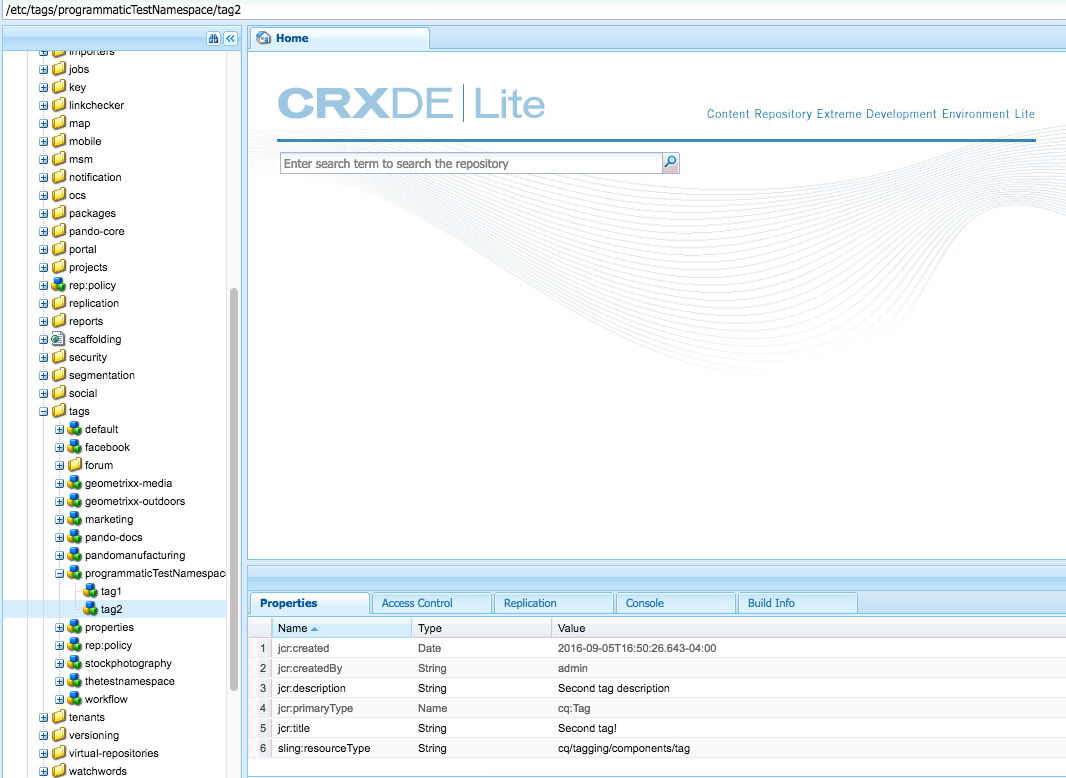Select the tag2 node icon
This screenshot has width=1066, height=778.
pos(90,609)
